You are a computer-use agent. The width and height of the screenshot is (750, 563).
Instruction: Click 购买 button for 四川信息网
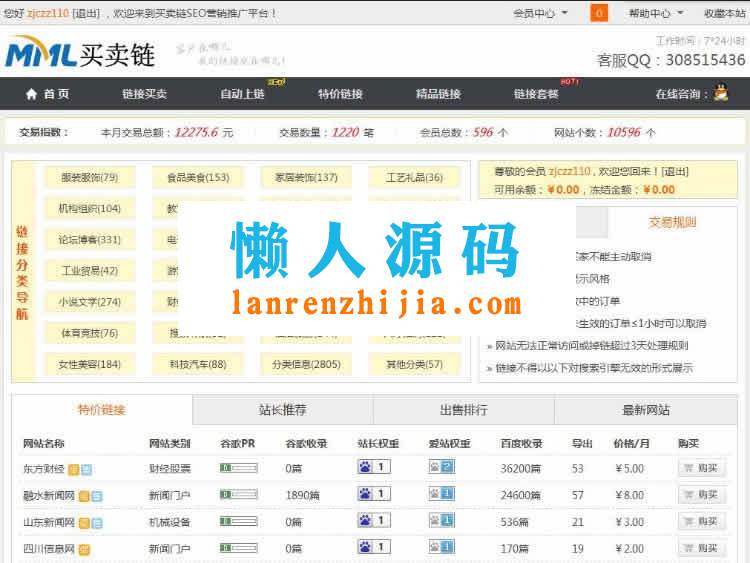point(702,549)
